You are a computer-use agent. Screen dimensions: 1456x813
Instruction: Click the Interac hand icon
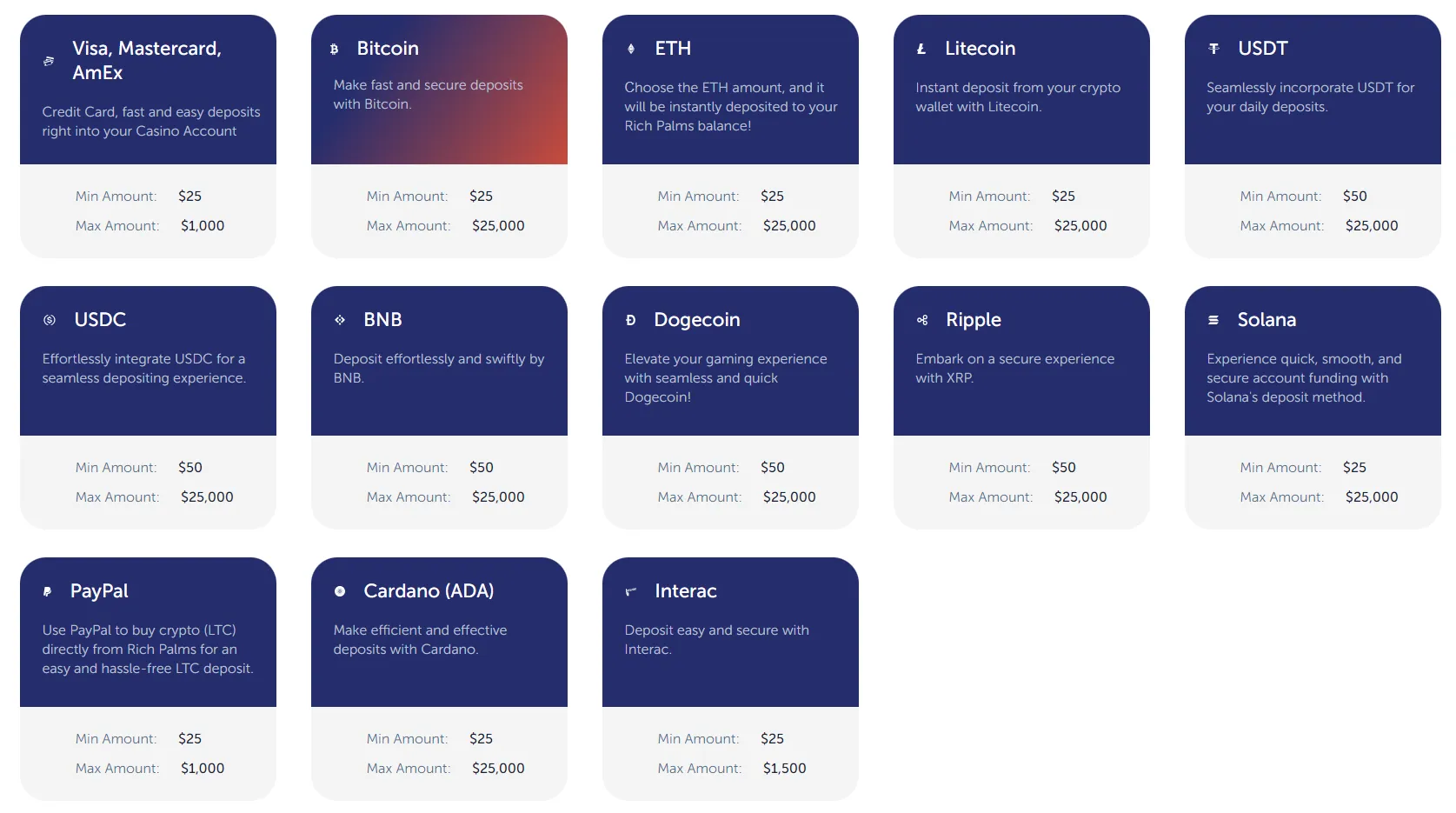631,592
